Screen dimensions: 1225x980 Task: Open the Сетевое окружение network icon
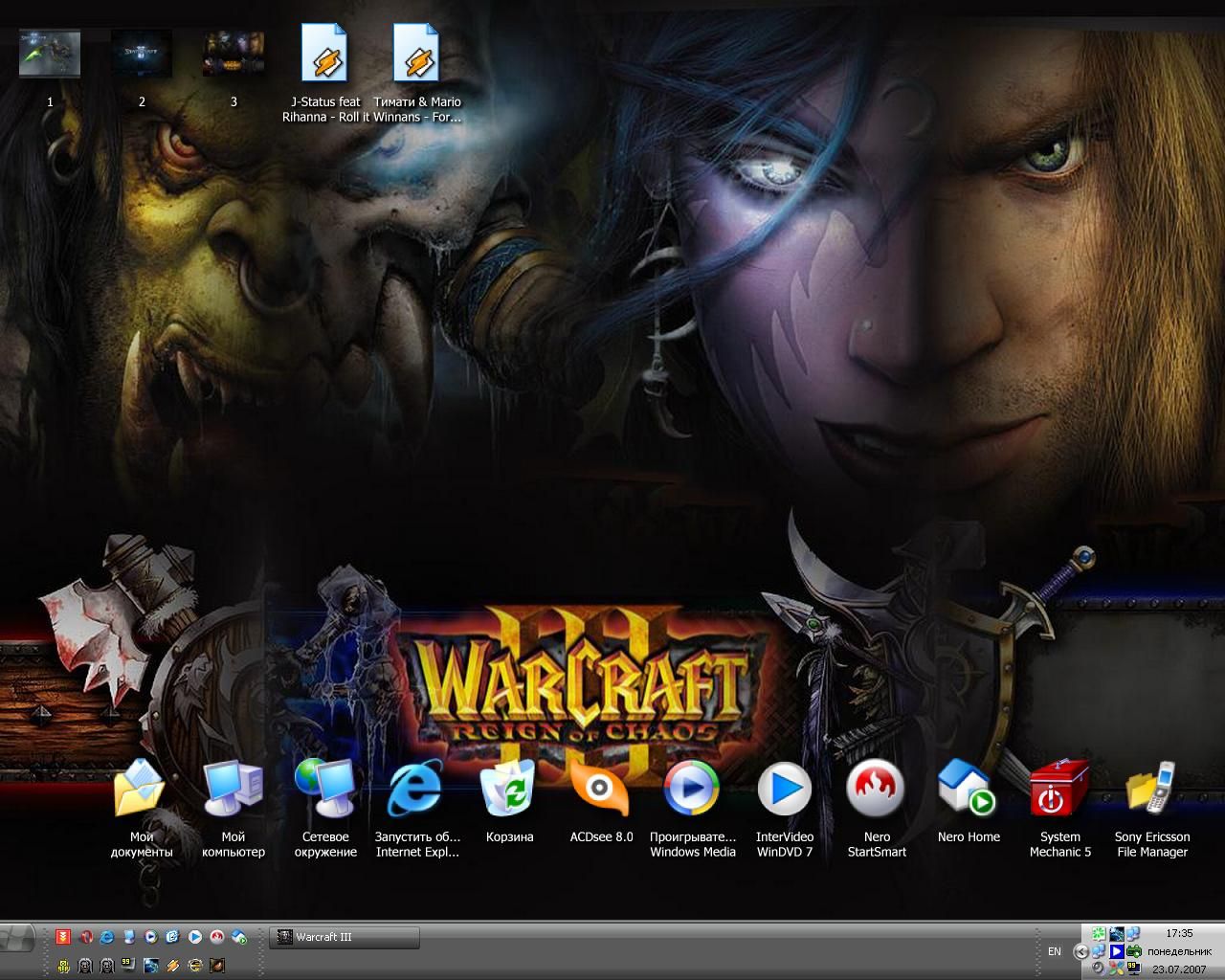point(324,791)
